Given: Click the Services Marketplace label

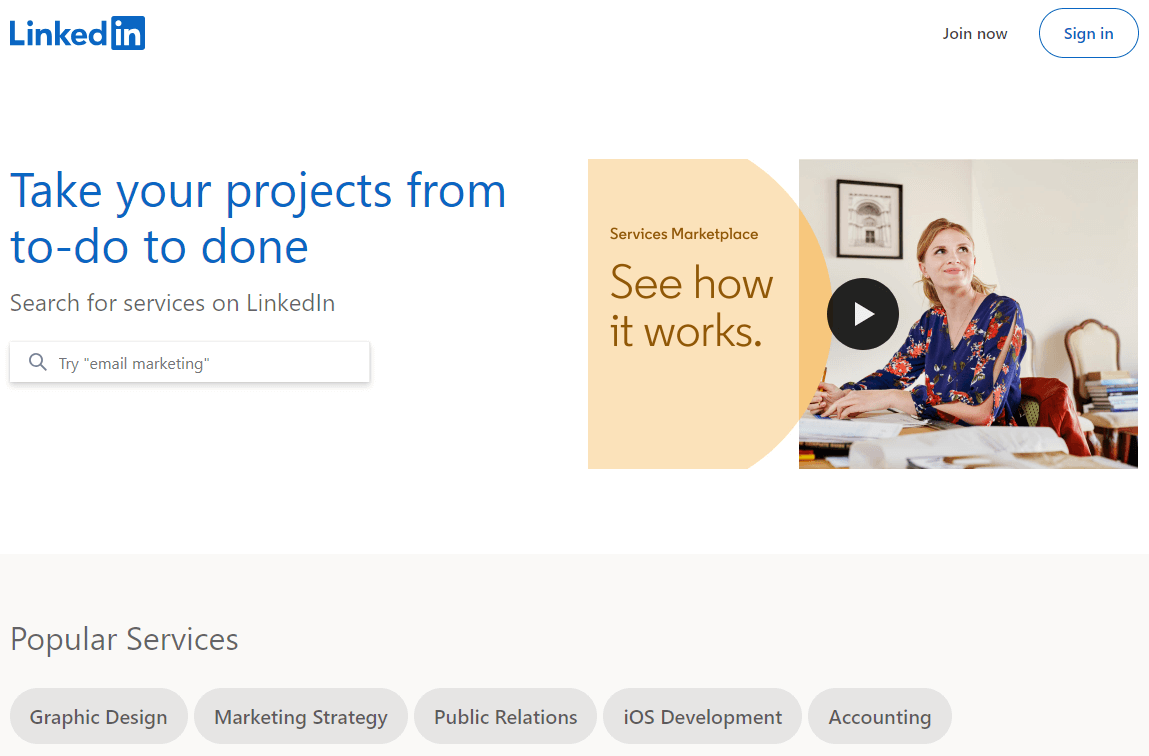Looking at the screenshot, I should coord(684,234).
